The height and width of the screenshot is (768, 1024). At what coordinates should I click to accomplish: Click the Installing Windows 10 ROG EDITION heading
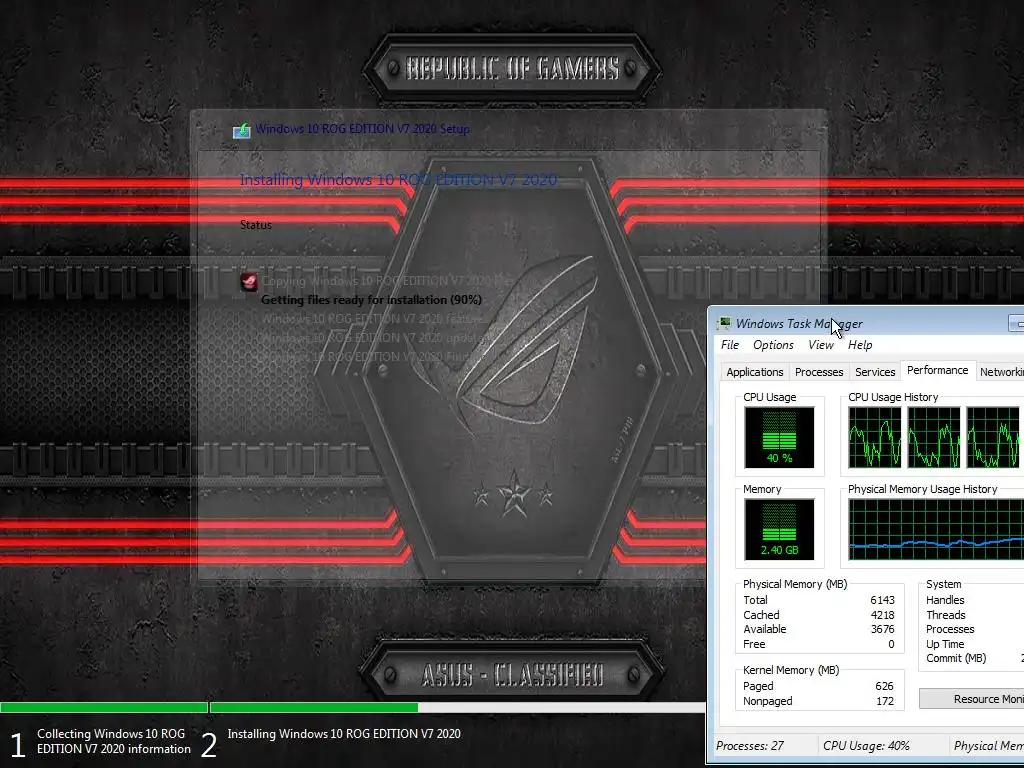[x=398, y=180]
